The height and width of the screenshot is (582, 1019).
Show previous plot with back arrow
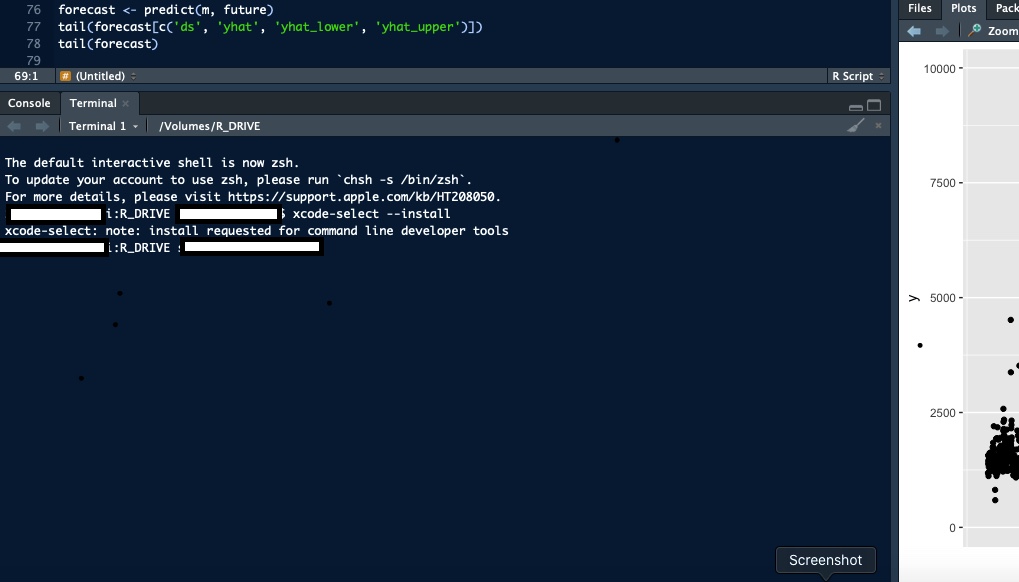point(914,31)
